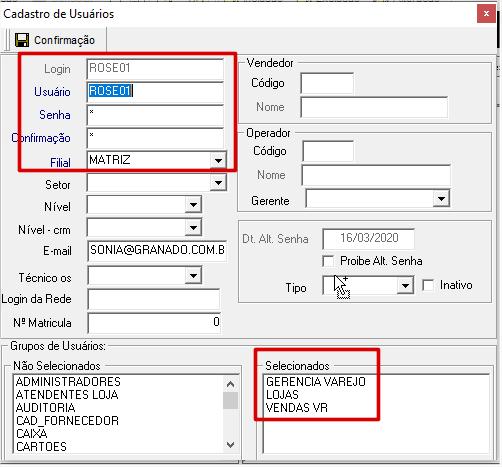The width and height of the screenshot is (502, 467).
Task: Select GERENCIA VAREJO in Selecionados
Action: [316, 382]
